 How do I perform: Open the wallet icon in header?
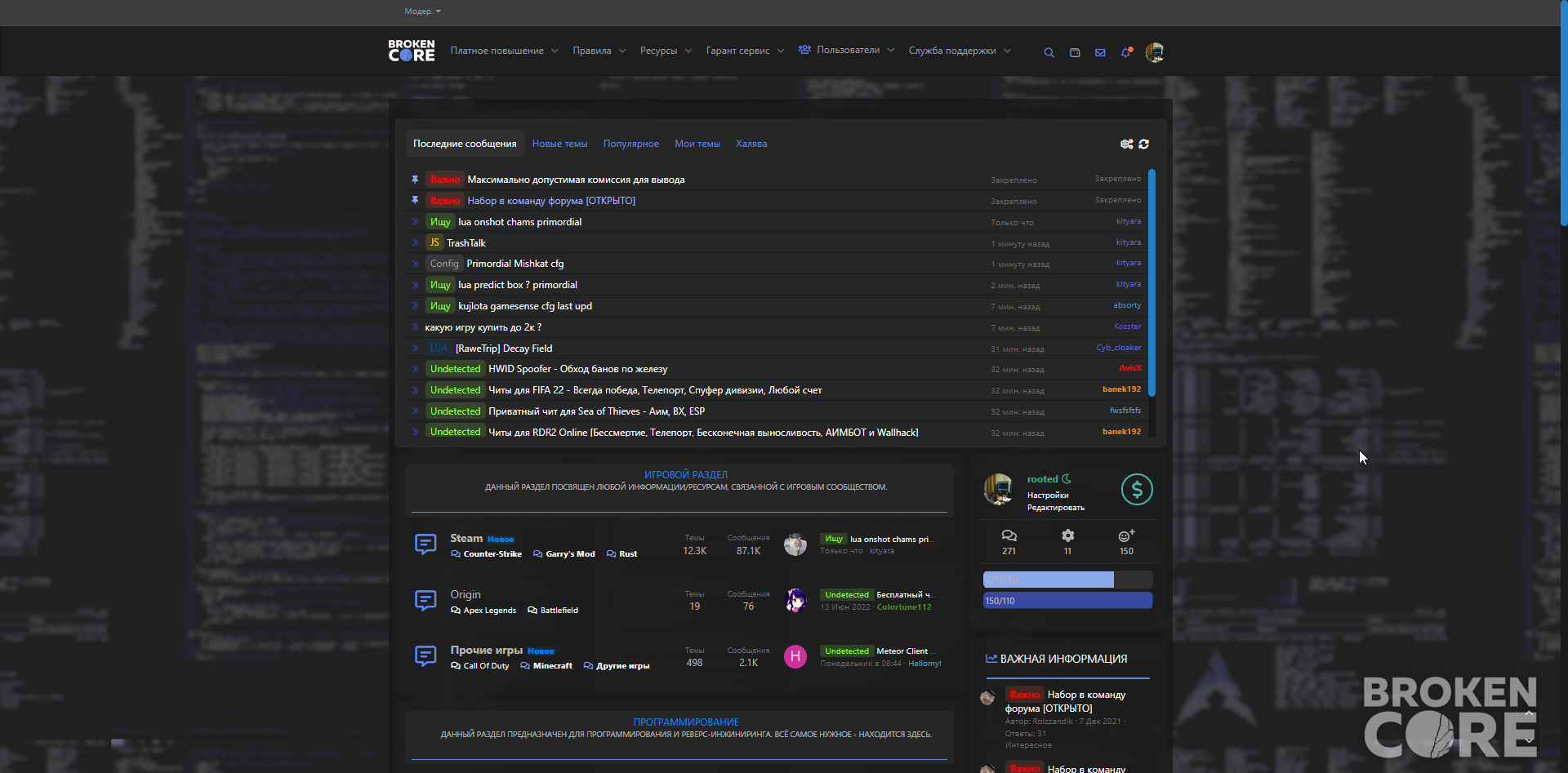1075,52
